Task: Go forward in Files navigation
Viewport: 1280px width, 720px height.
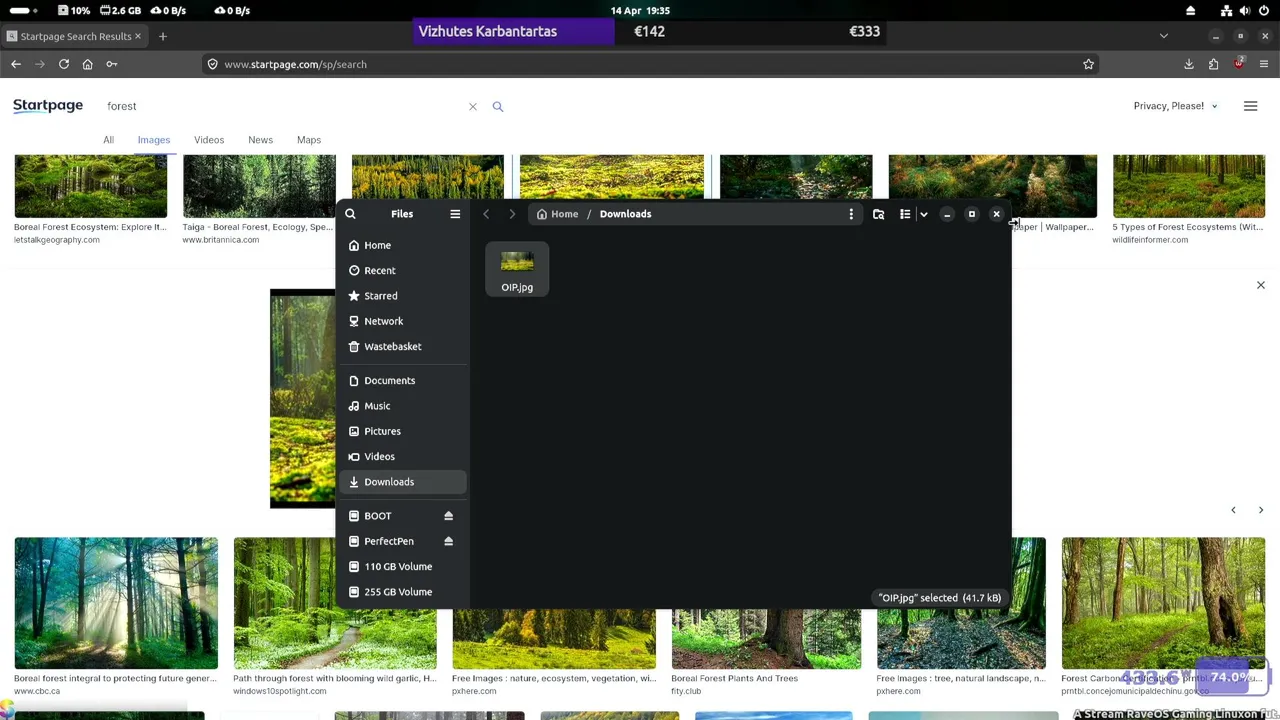Action: point(512,214)
